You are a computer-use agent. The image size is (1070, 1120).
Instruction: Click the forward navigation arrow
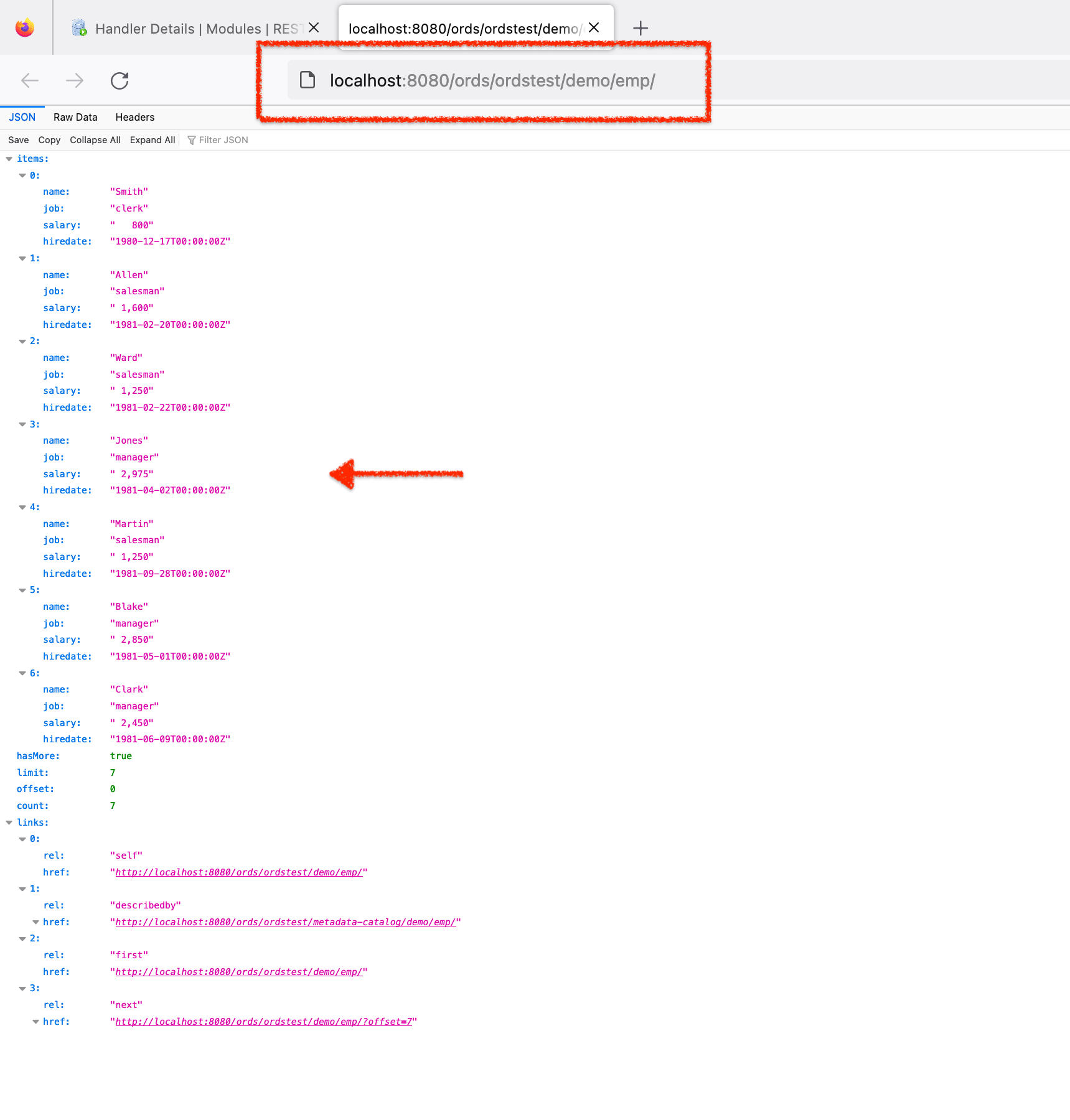tap(74, 80)
